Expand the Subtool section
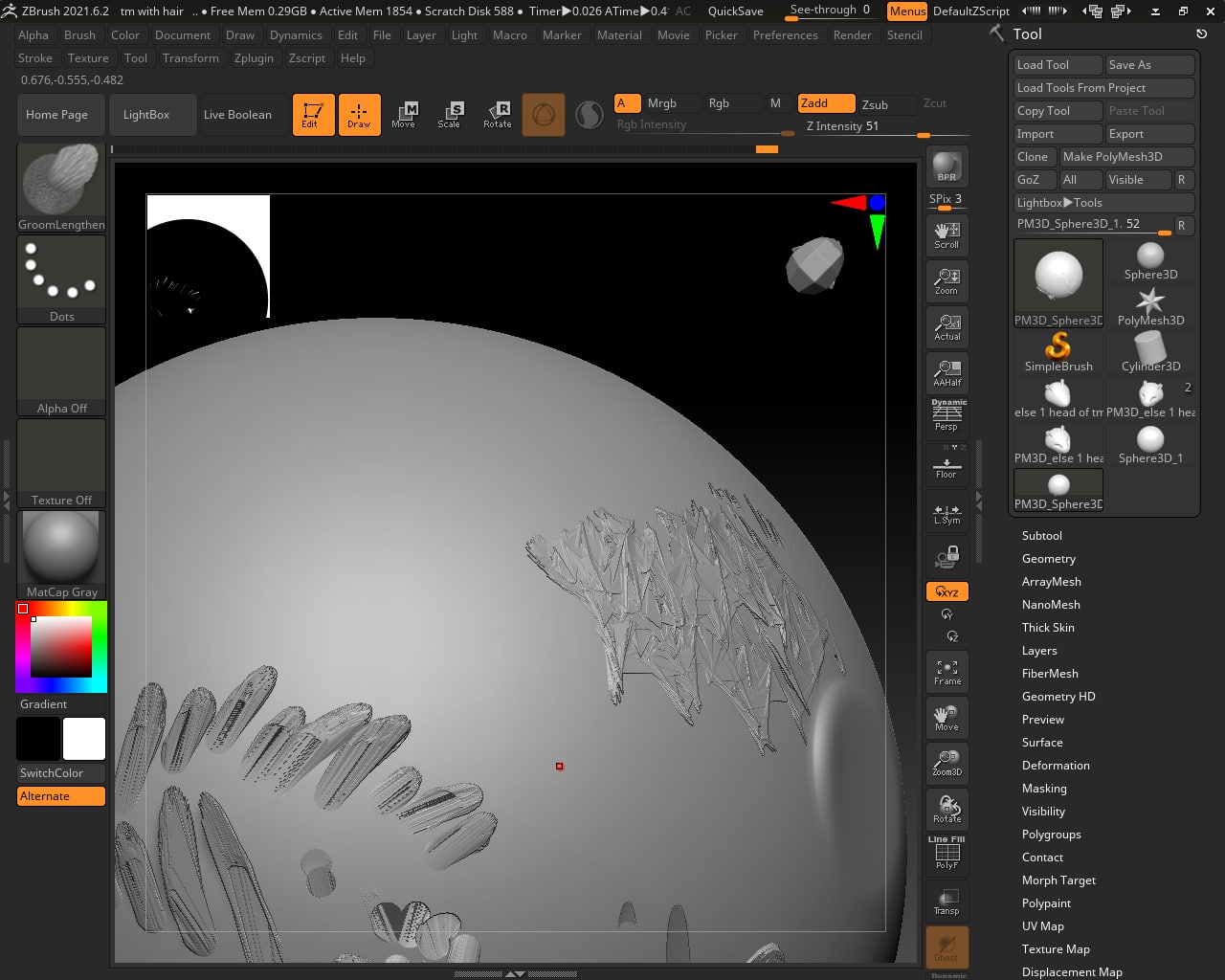 click(x=1041, y=536)
